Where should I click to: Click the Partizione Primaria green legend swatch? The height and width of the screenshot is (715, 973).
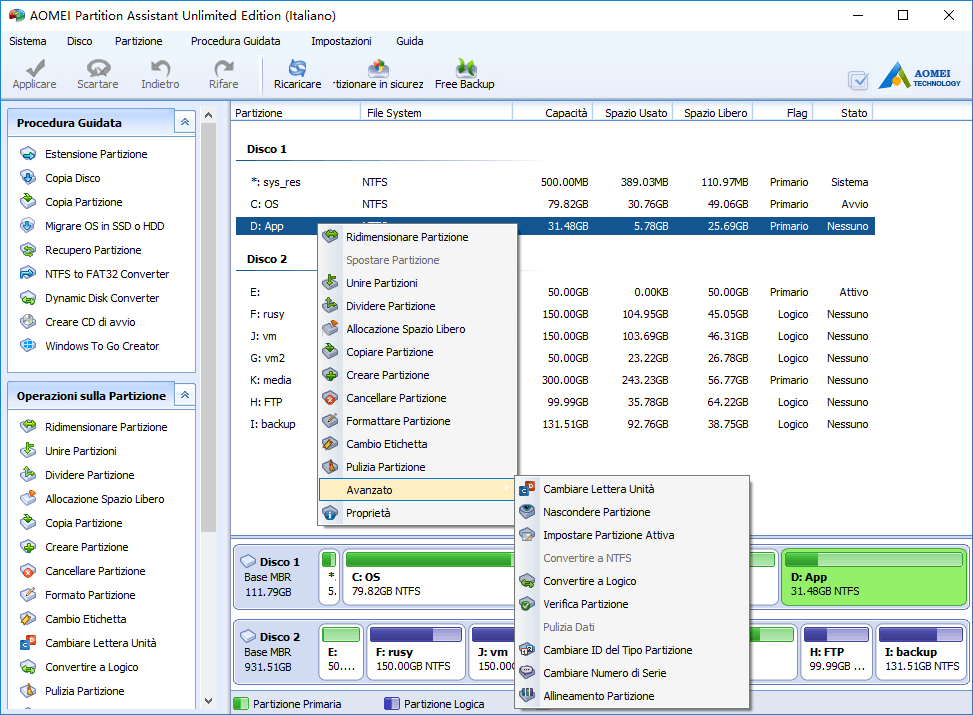click(241, 703)
